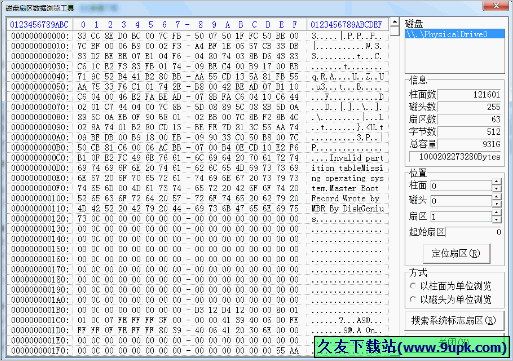The width and height of the screenshot is (513, 361).
Task: Select 以磁头为单位浏览 radio option
Action: pyautogui.click(x=451, y=300)
